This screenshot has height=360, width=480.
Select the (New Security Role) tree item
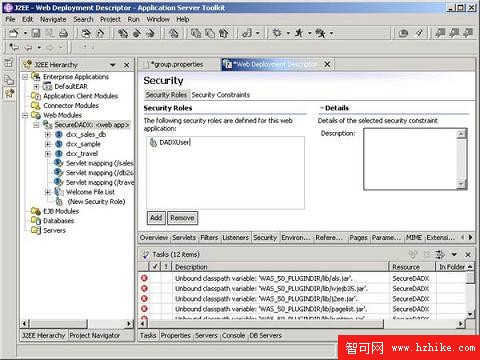coord(96,202)
